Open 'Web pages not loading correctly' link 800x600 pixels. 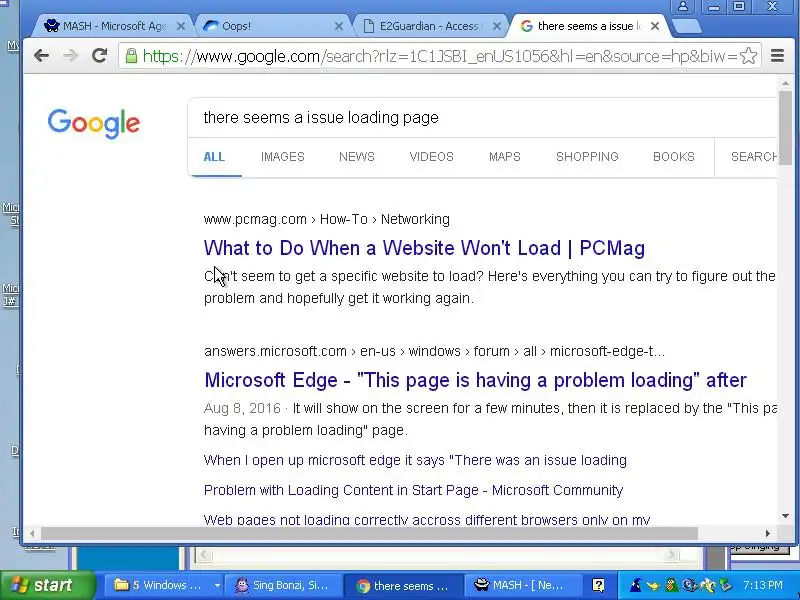tap(427, 520)
